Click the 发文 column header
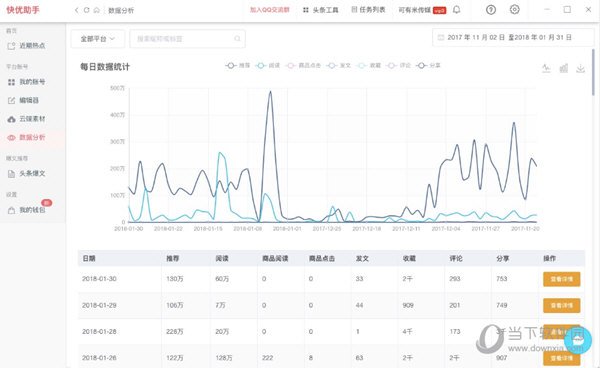 (362, 259)
